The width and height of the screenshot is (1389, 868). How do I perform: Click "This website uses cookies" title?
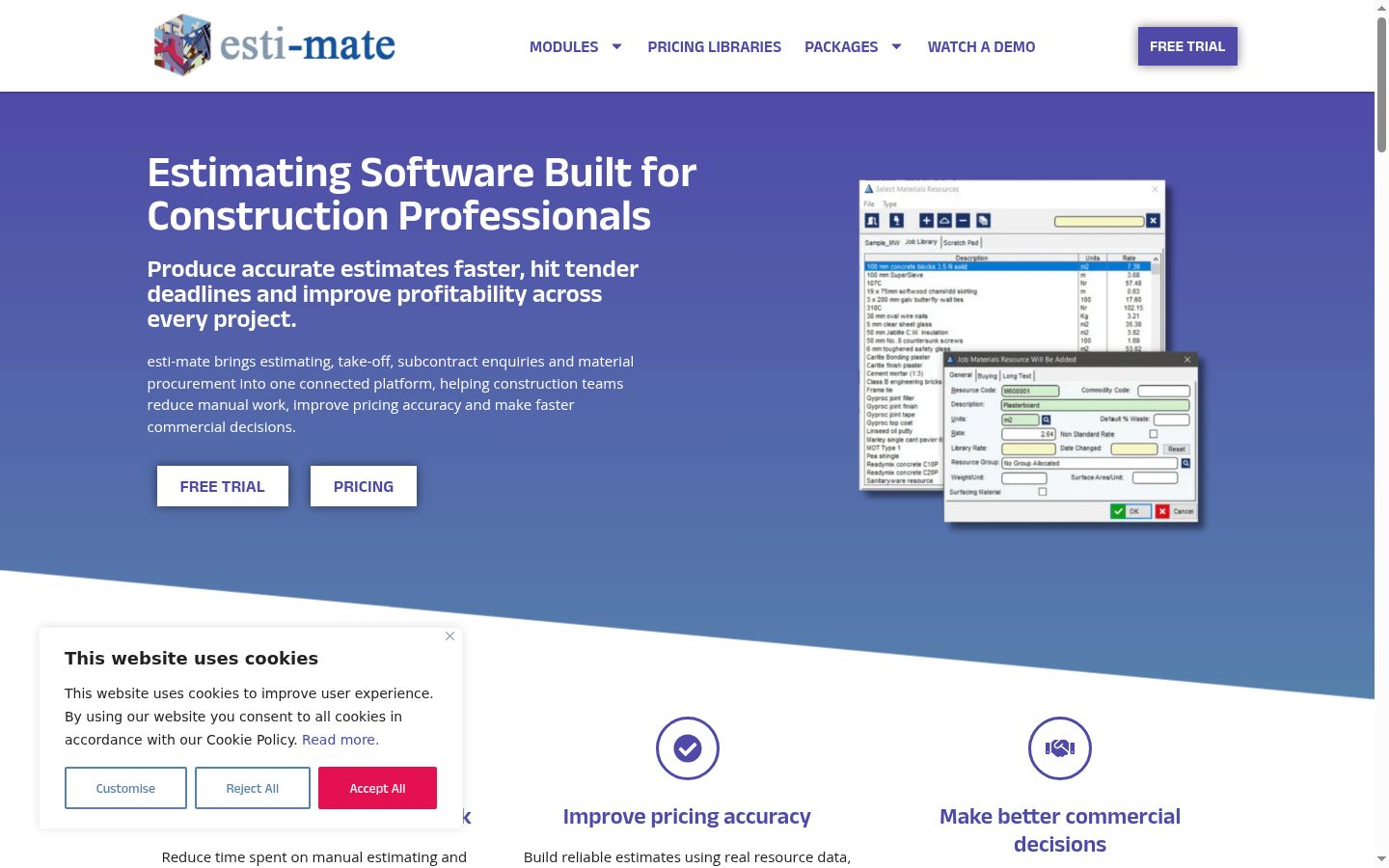[x=191, y=659]
